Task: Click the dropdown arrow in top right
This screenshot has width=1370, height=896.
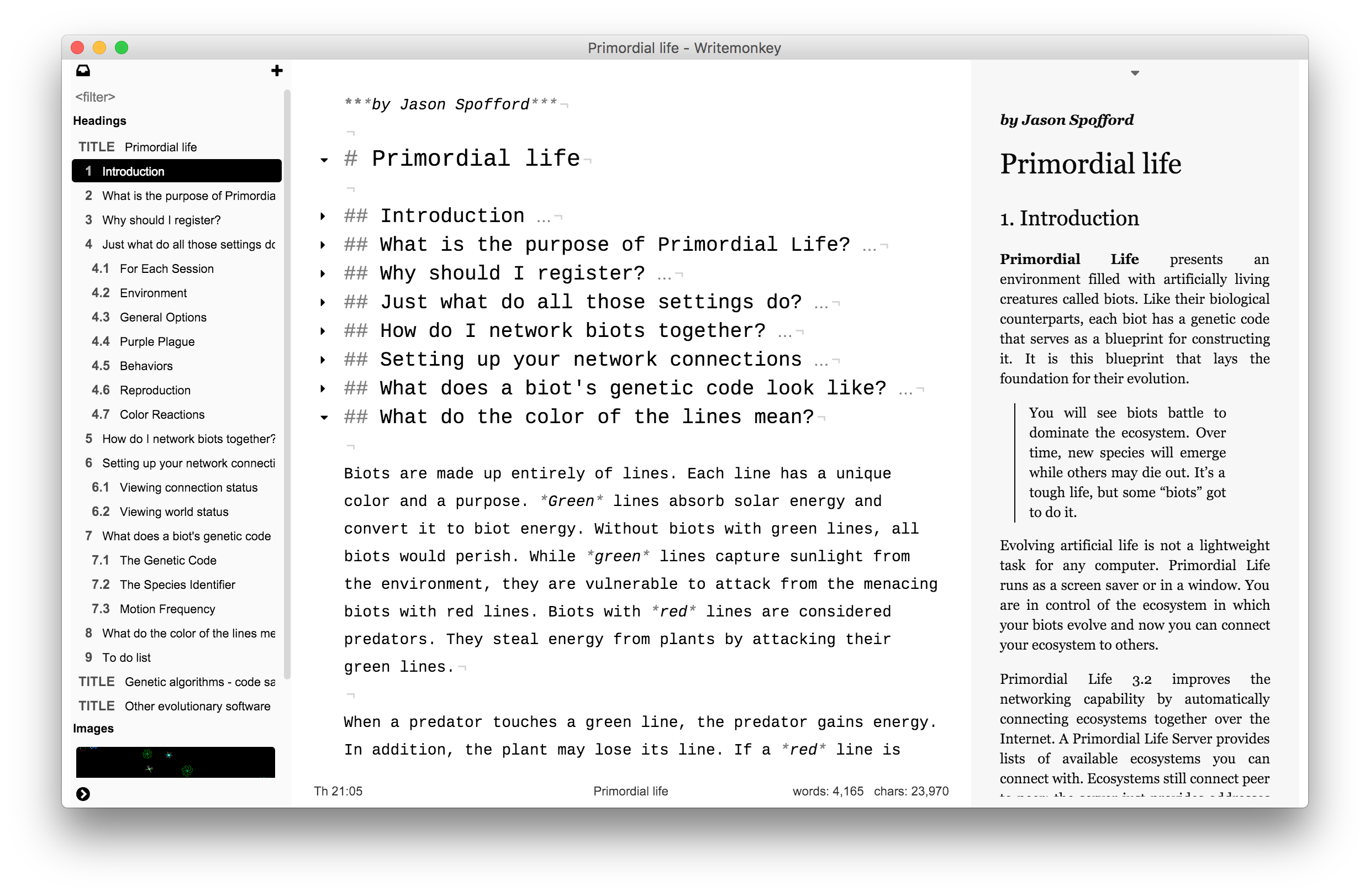Action: 1135,72
